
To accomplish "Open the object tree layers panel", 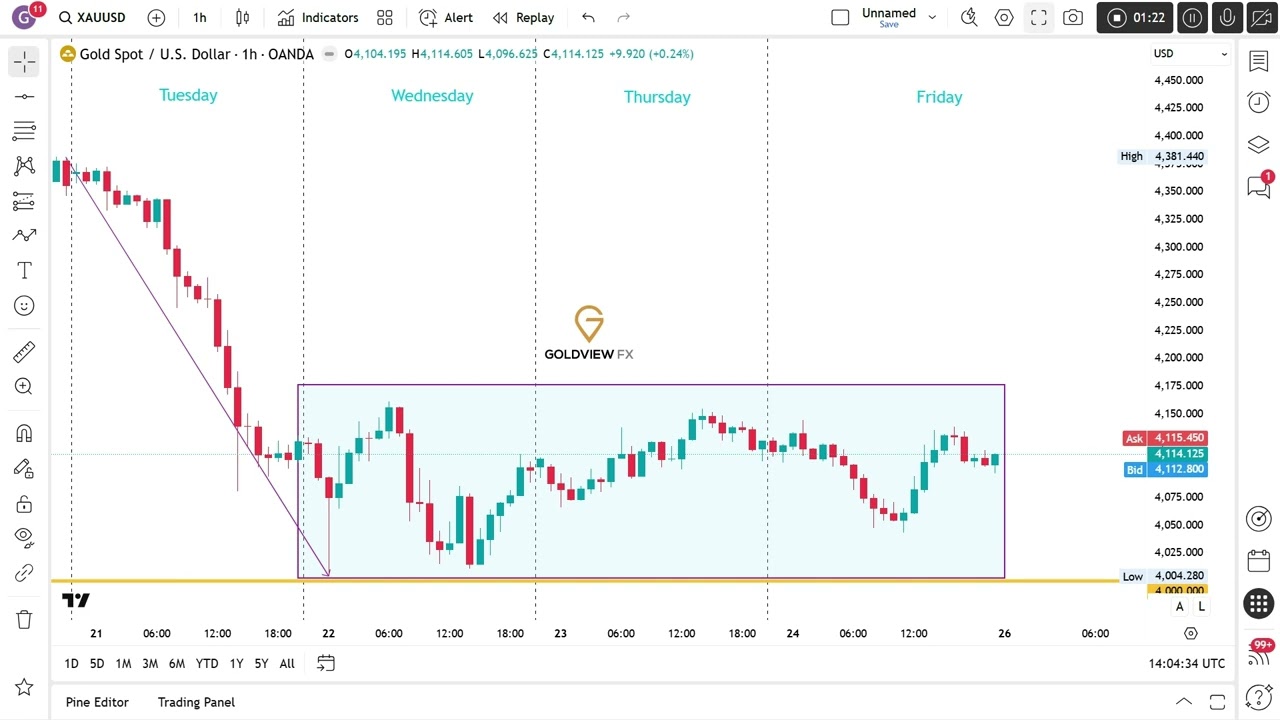I will click(1259, 145).
